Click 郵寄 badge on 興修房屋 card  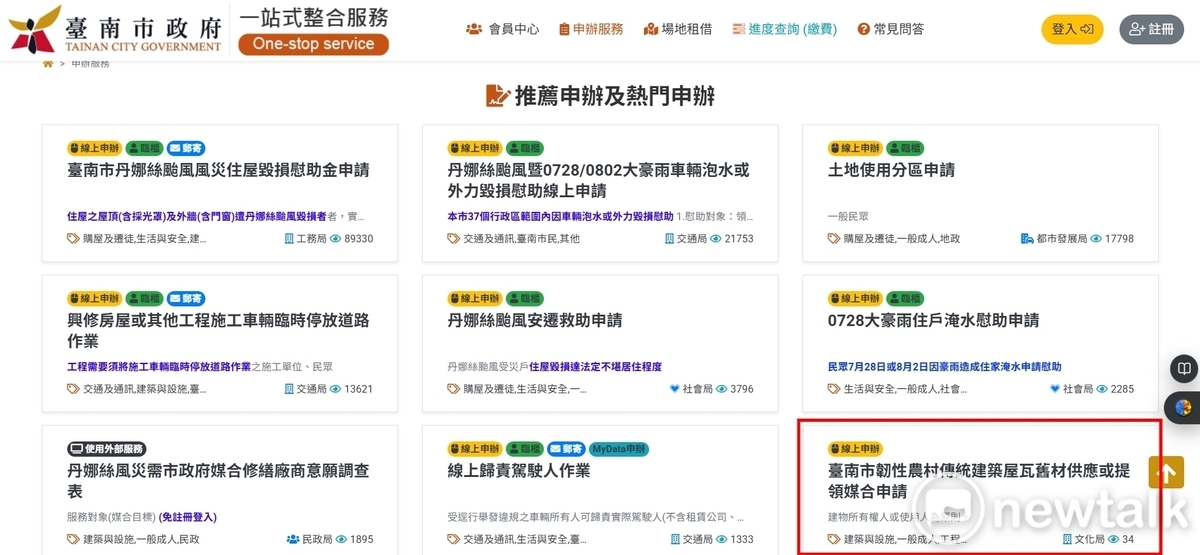point(186,298)
